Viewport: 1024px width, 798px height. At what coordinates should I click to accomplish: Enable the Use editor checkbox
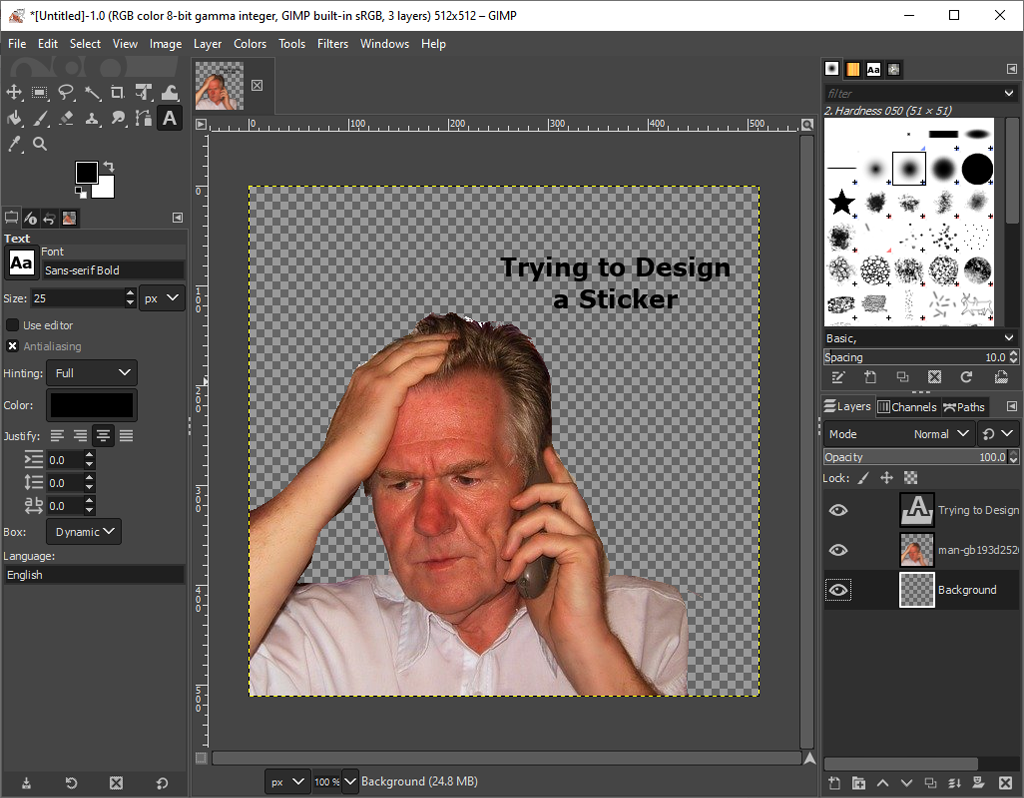[13, 325]
